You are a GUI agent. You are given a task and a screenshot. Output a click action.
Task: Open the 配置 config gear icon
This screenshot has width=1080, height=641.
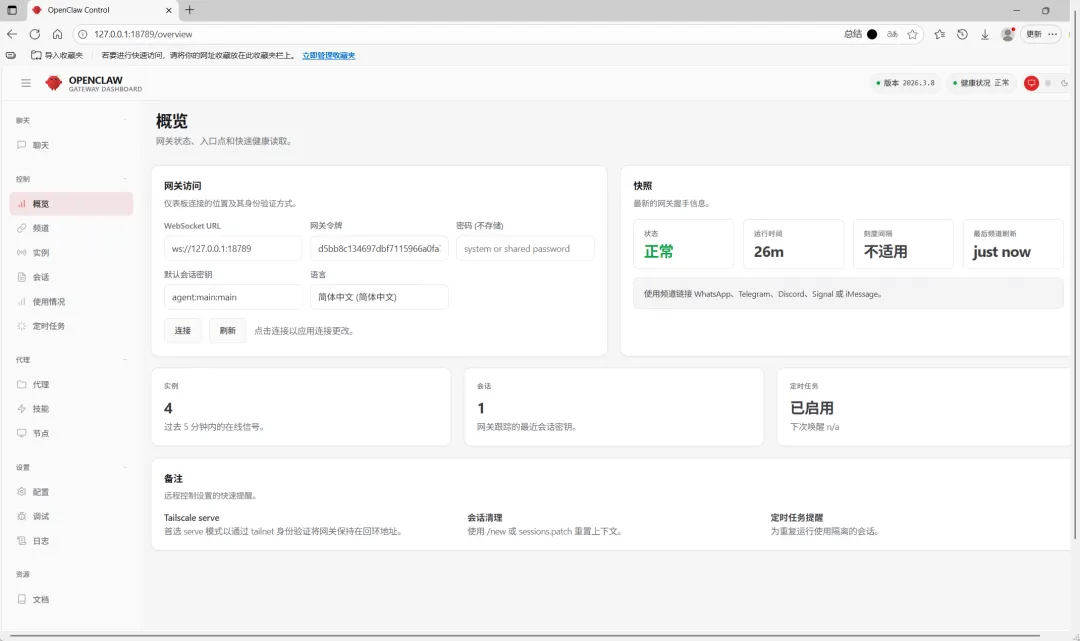click(21, 492)
